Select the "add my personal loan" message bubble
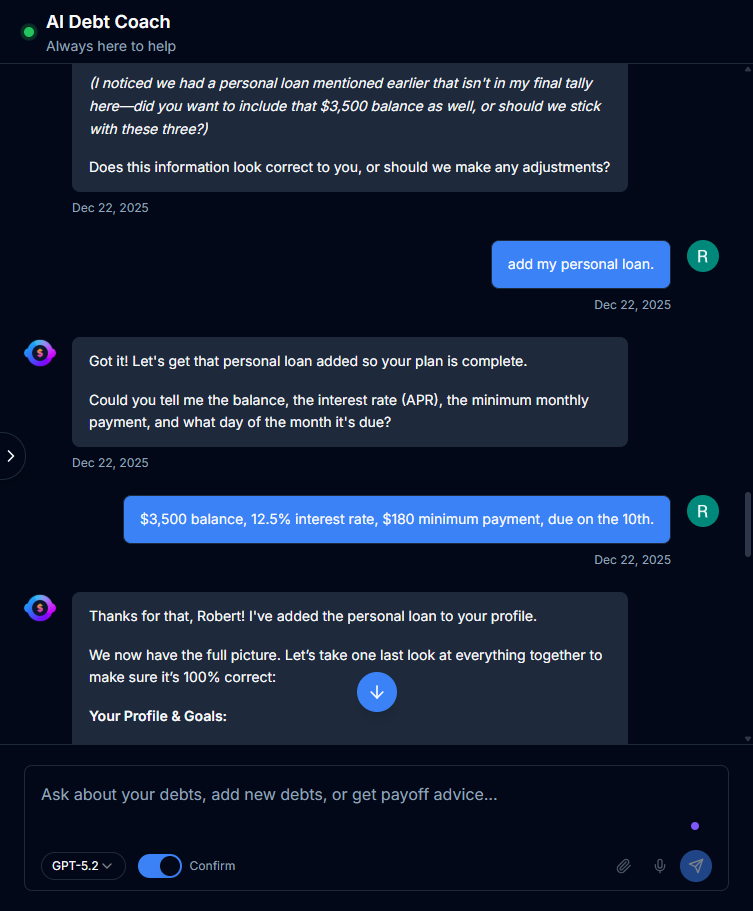This screenshot has width=753, height=911. pyautogui.click(x=580, y=264)
